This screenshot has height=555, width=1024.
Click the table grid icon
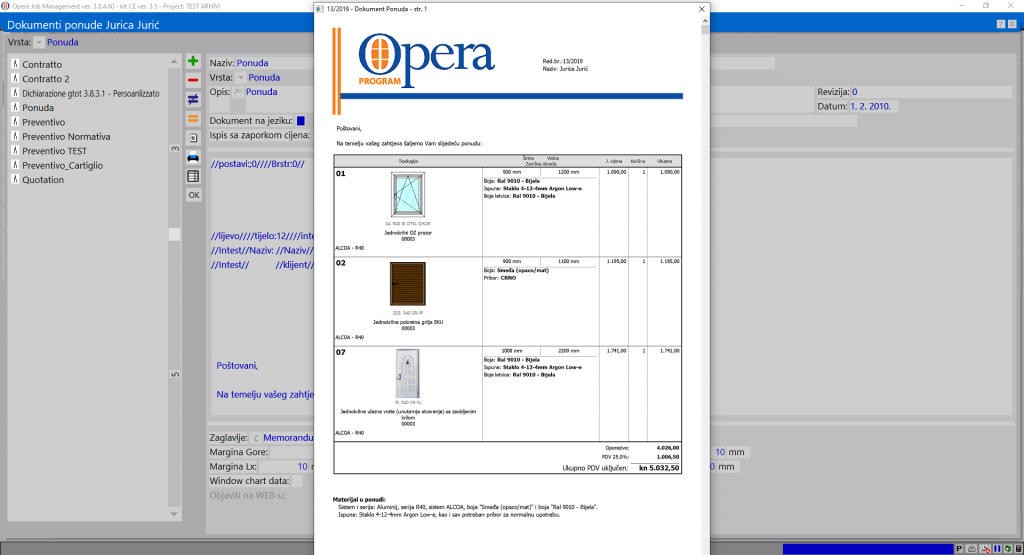tap(194, 176)
